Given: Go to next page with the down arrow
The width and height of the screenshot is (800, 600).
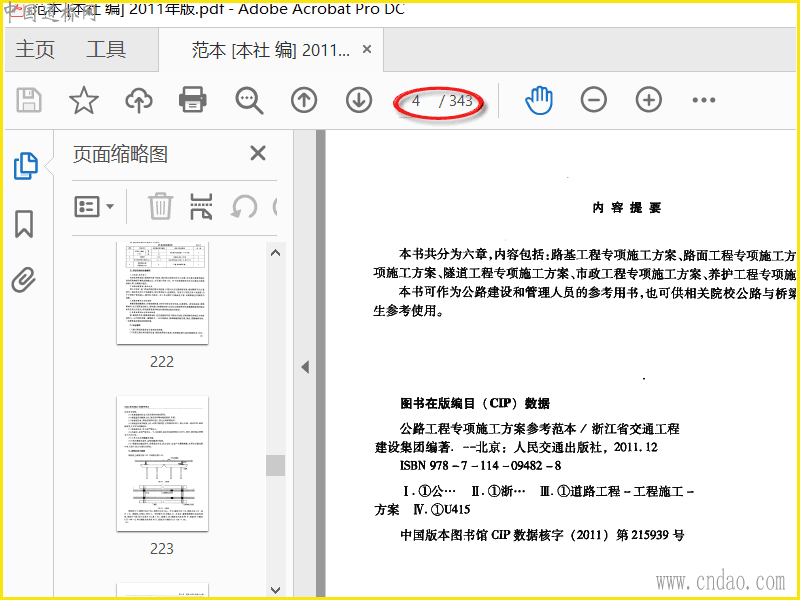Looking at the screenshot, I should click(359, 100).
